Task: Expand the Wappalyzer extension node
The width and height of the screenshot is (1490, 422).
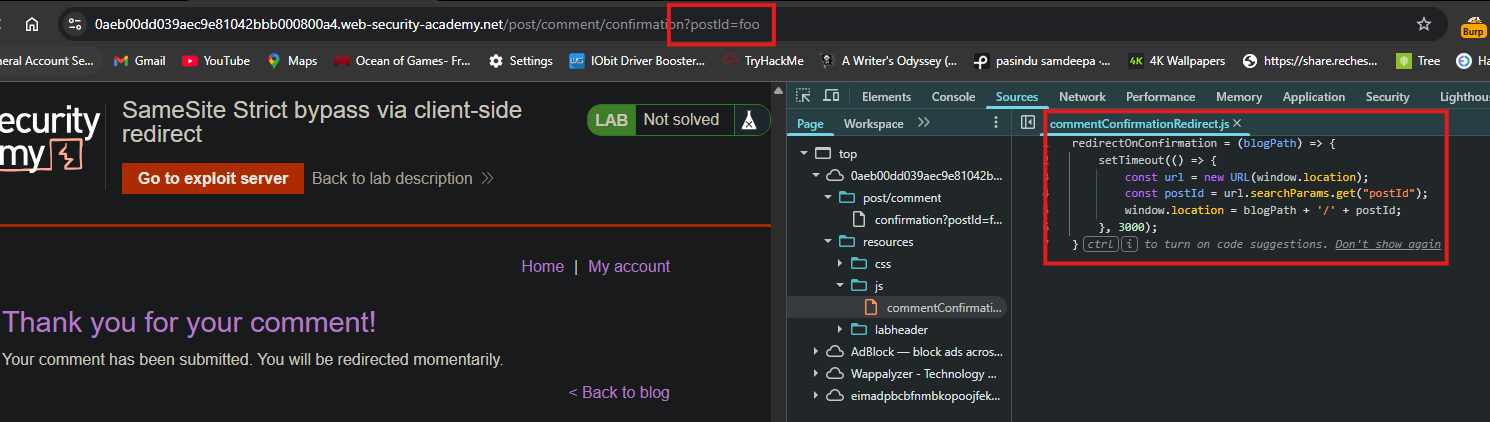Action: tap(815, 374)
